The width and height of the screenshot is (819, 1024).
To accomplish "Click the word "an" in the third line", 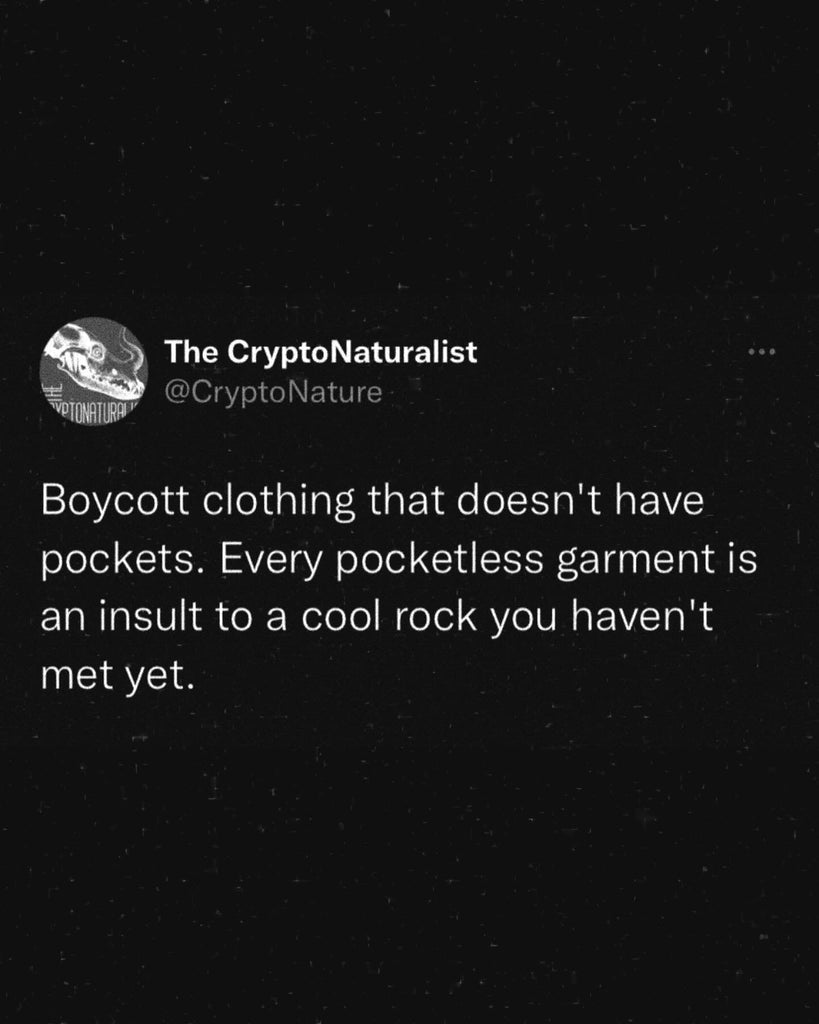I will coord(63,619).
